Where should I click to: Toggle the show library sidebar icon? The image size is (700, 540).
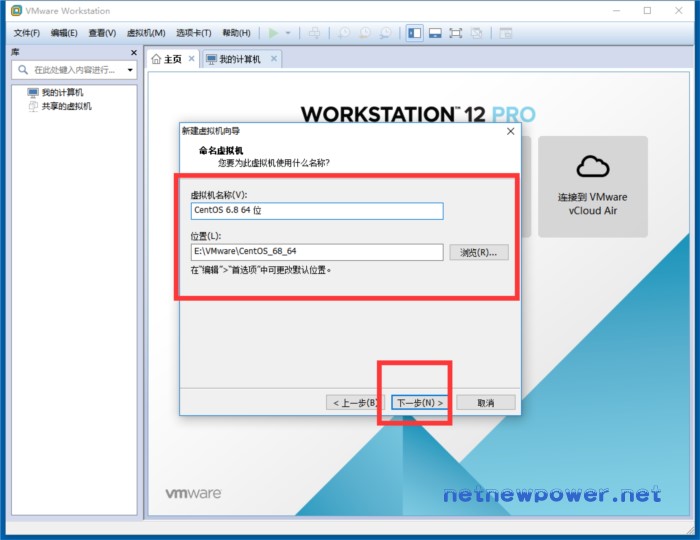pos(415,33)
